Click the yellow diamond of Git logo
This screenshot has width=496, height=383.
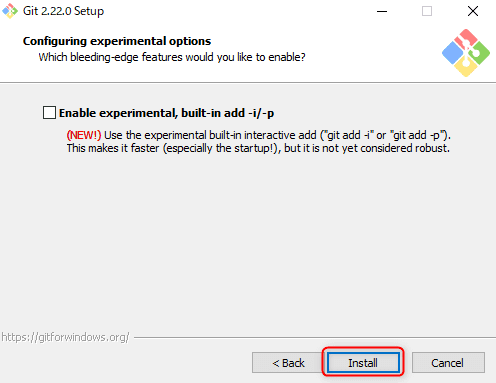pyautogui.click(x=466, y=67)
